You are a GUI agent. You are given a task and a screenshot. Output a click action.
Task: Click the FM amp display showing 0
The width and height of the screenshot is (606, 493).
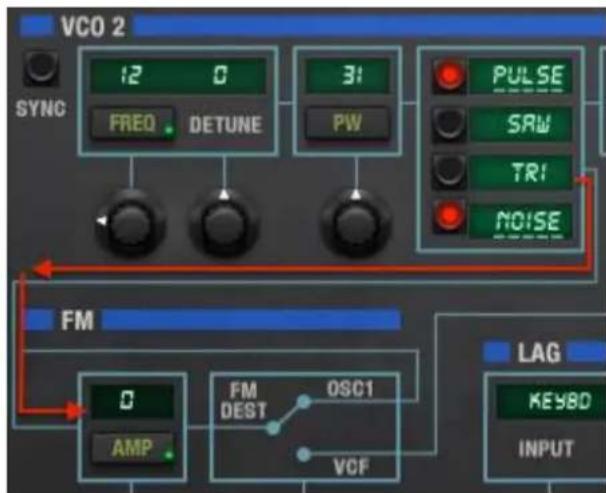coord(131,401)
